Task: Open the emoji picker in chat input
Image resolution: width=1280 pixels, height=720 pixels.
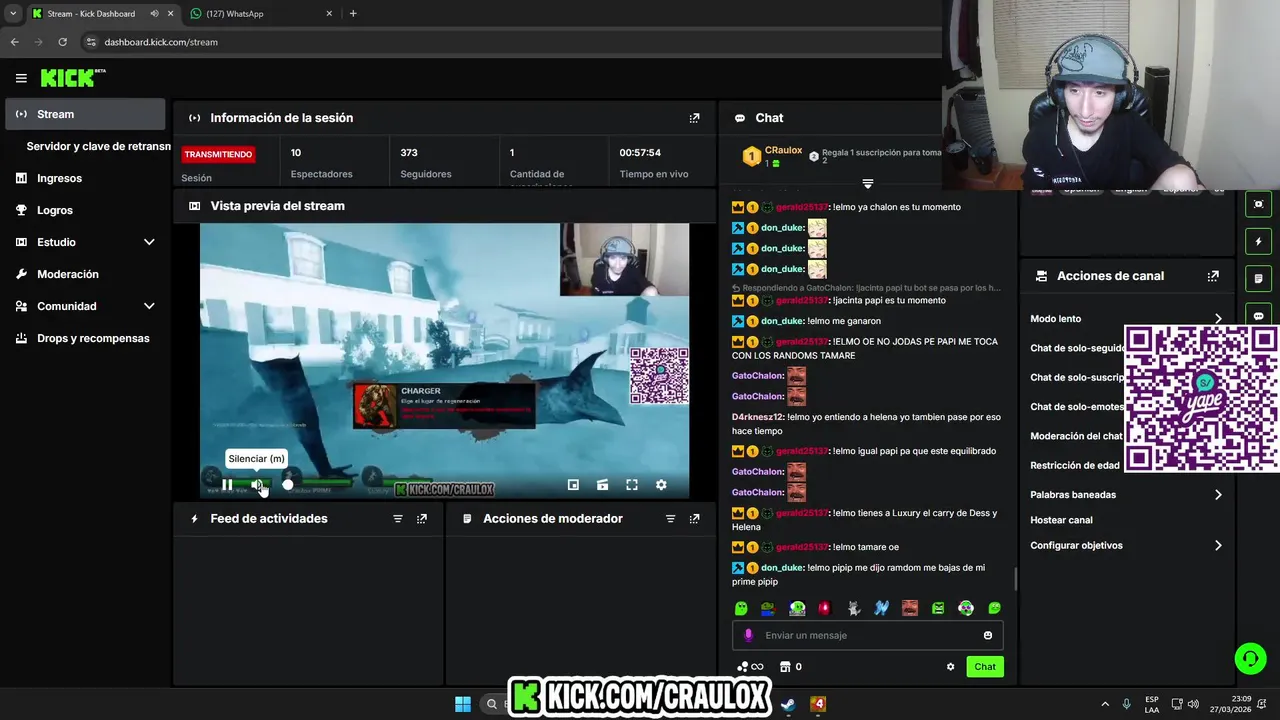Action: coord(988,635)
